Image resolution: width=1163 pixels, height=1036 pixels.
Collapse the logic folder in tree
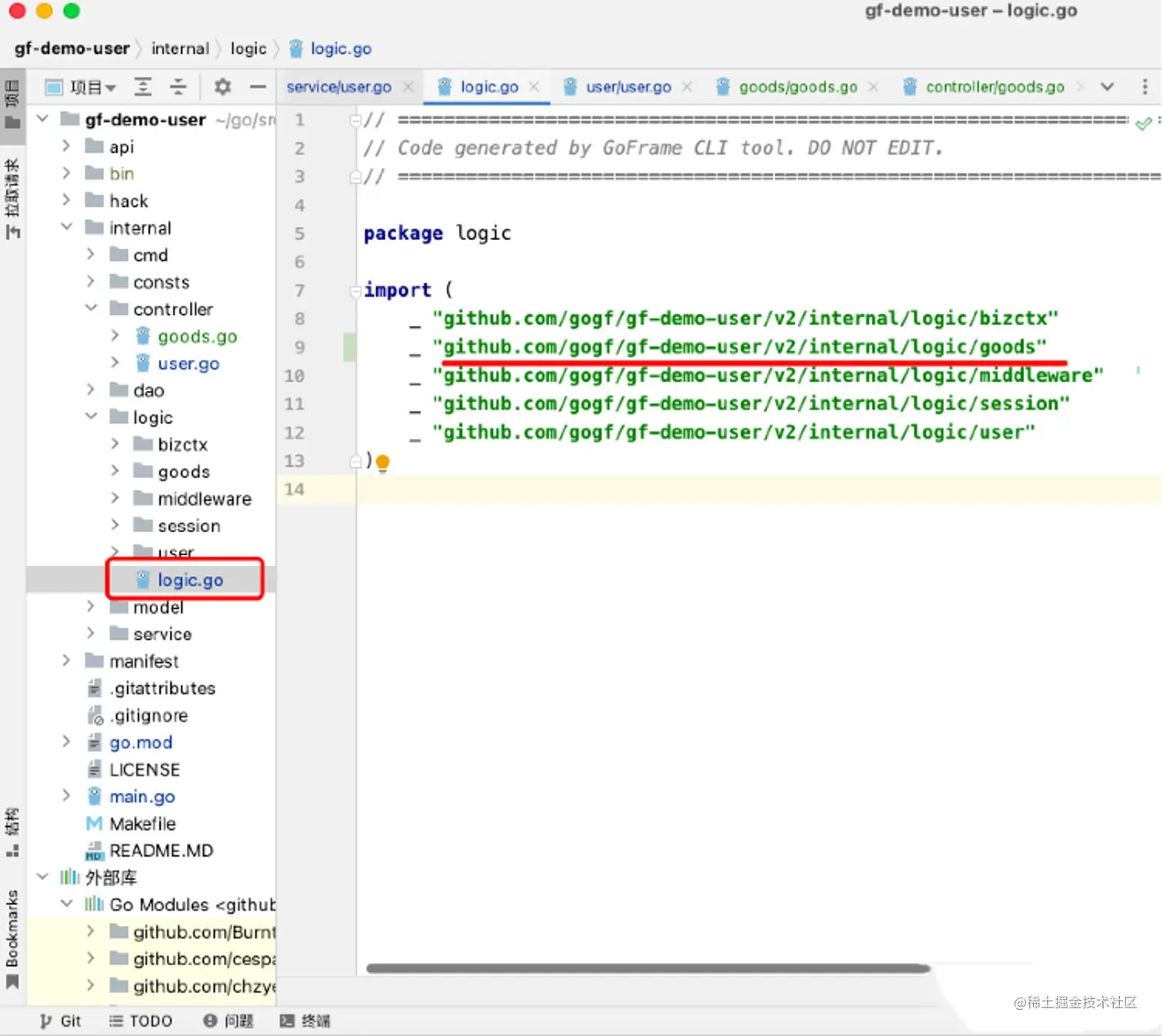click(x=91, y=417)
